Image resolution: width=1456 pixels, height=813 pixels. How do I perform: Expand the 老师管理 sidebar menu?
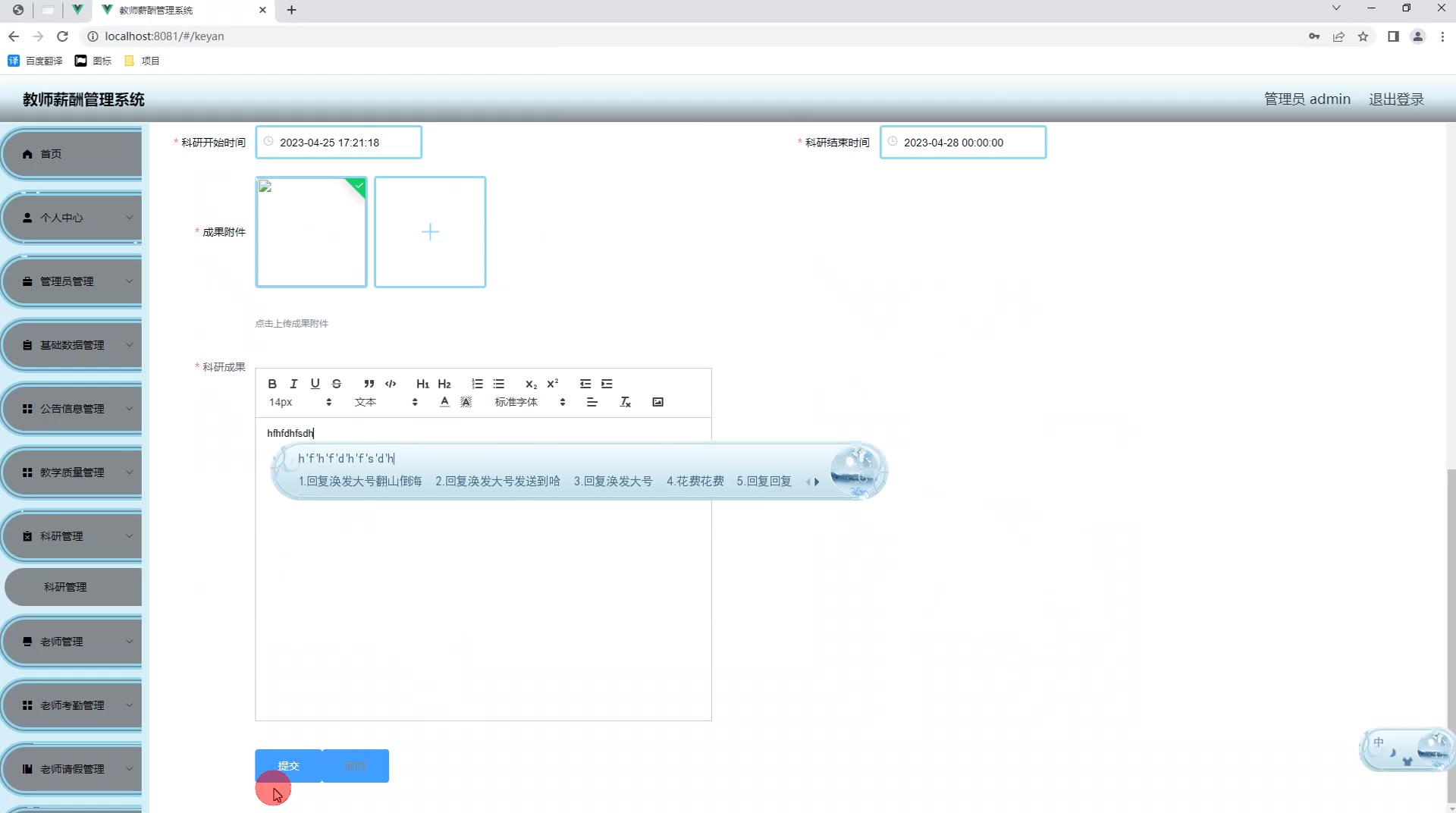point(72,642)
